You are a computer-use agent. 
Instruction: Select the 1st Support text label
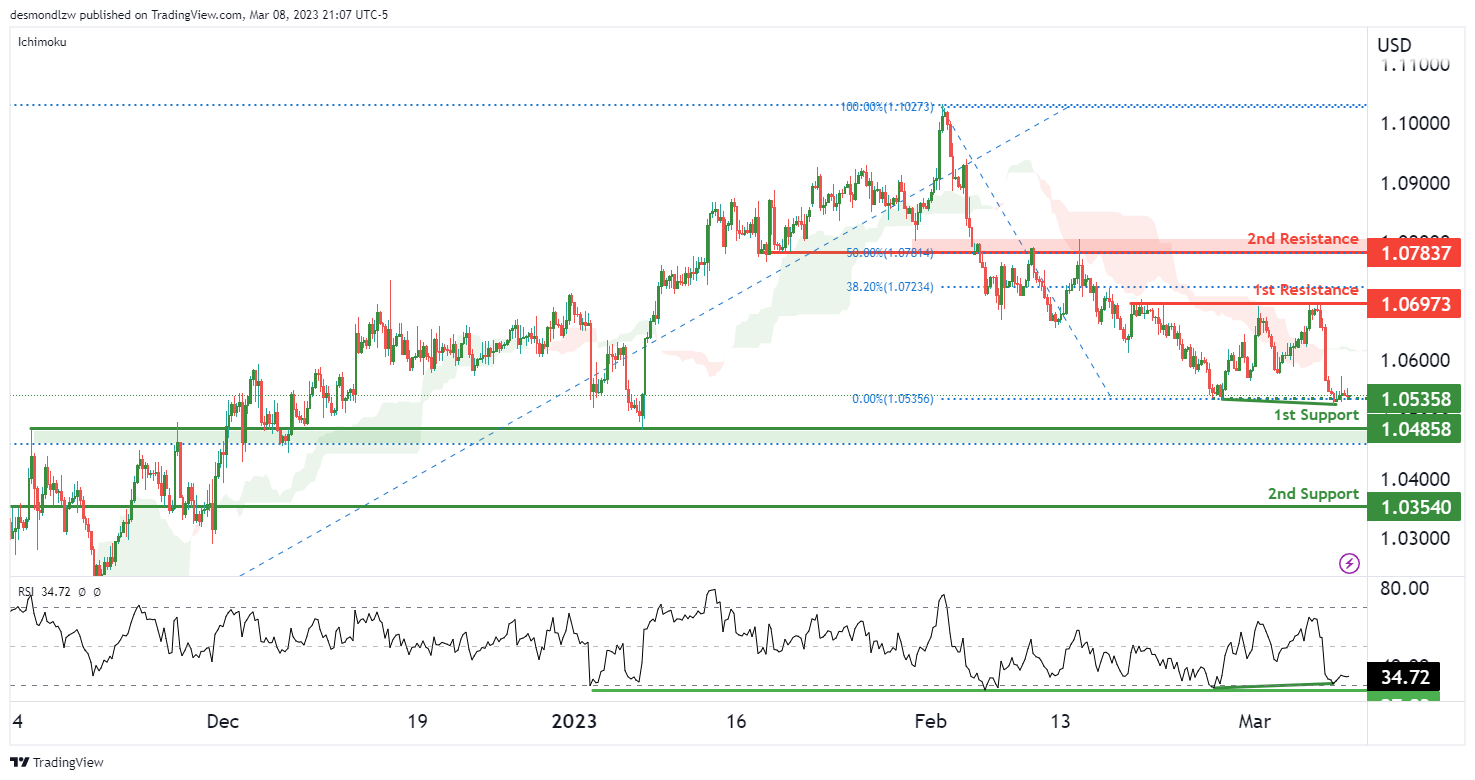[1315, 414]
